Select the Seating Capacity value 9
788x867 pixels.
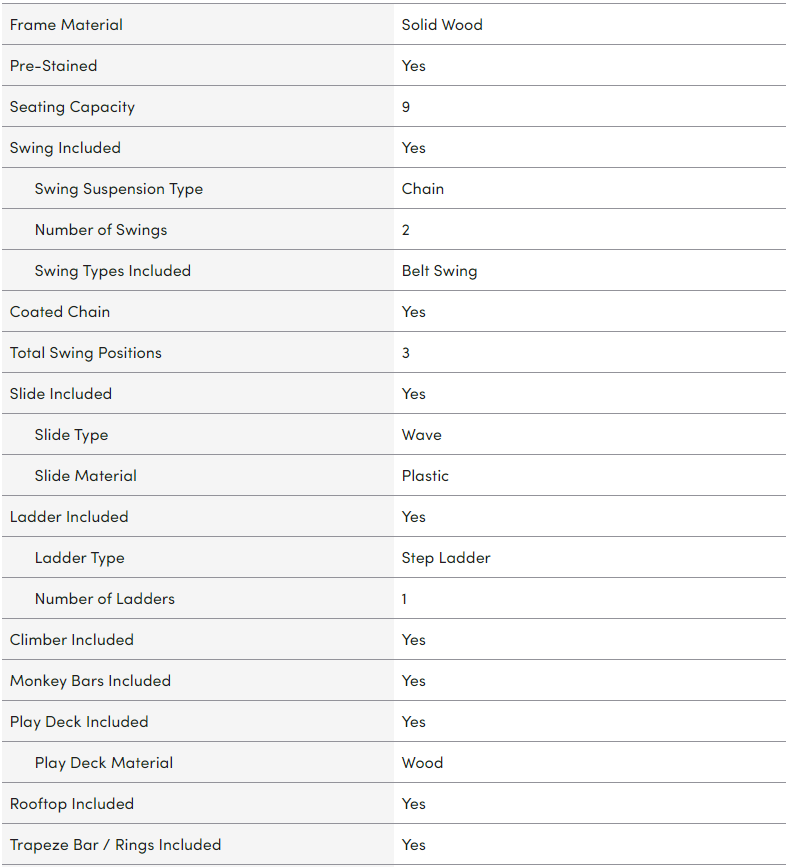tap(406, 107)
